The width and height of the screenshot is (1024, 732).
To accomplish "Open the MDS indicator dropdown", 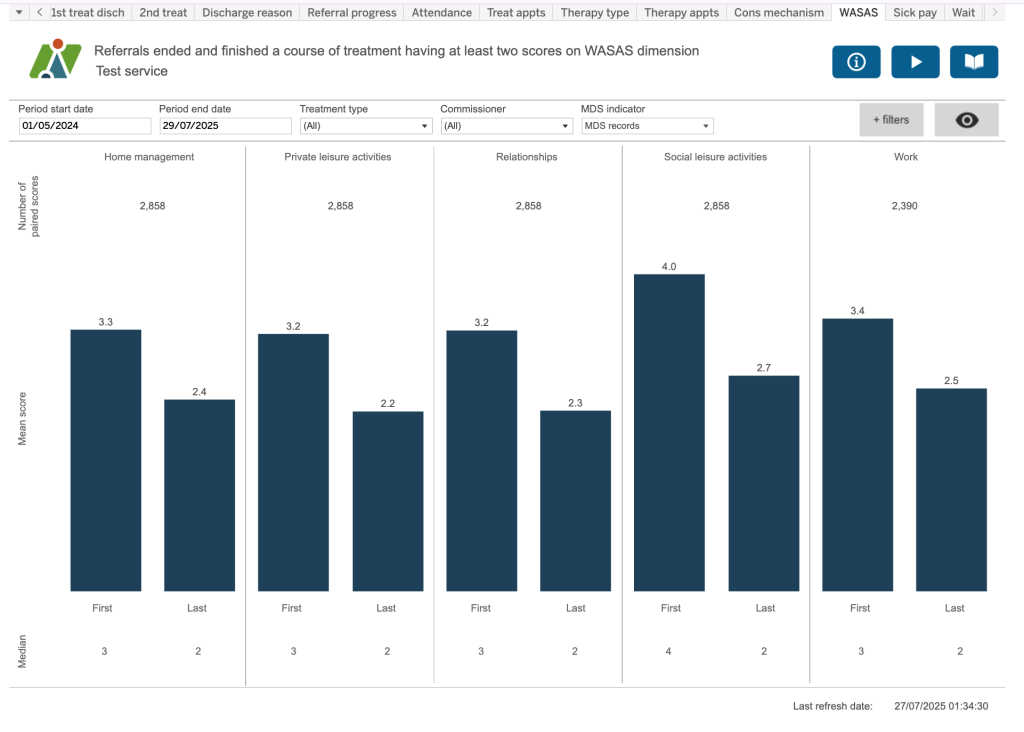I will [647, 126].
